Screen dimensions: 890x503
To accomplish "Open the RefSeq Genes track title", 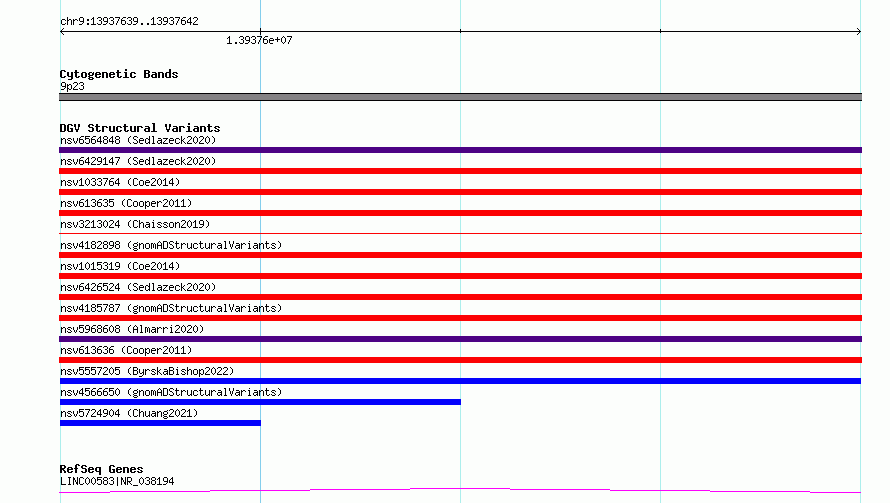I will pyautogui.click(x=101, y=469).
